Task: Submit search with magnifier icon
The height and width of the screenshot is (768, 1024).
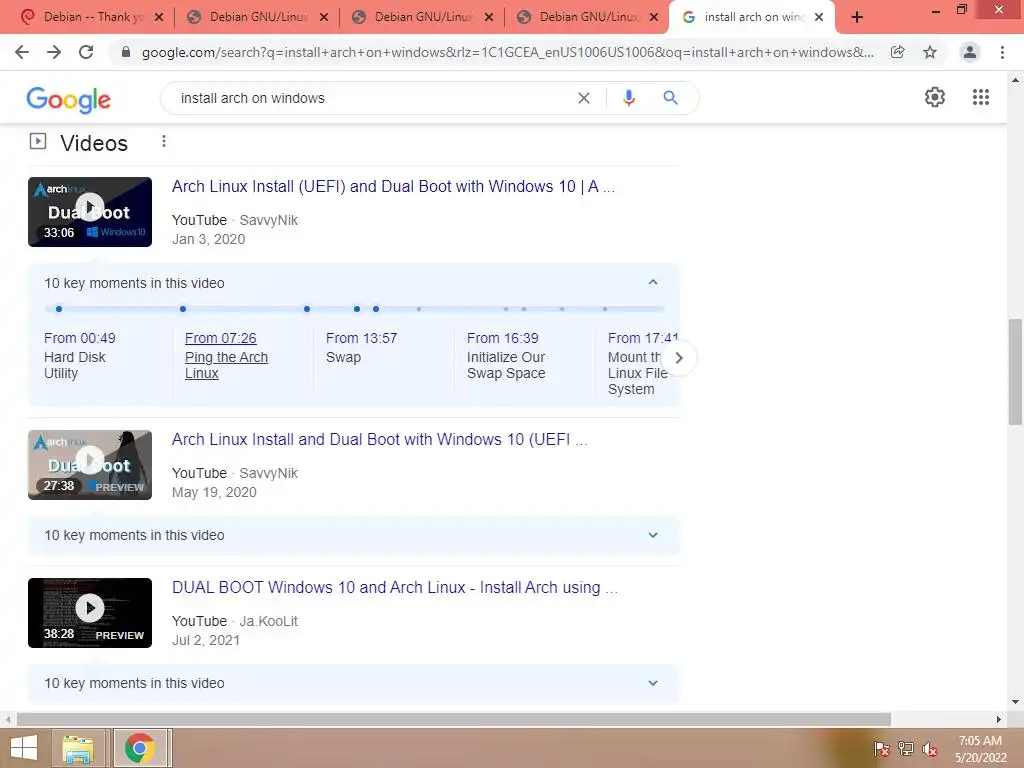Action: 671,98
